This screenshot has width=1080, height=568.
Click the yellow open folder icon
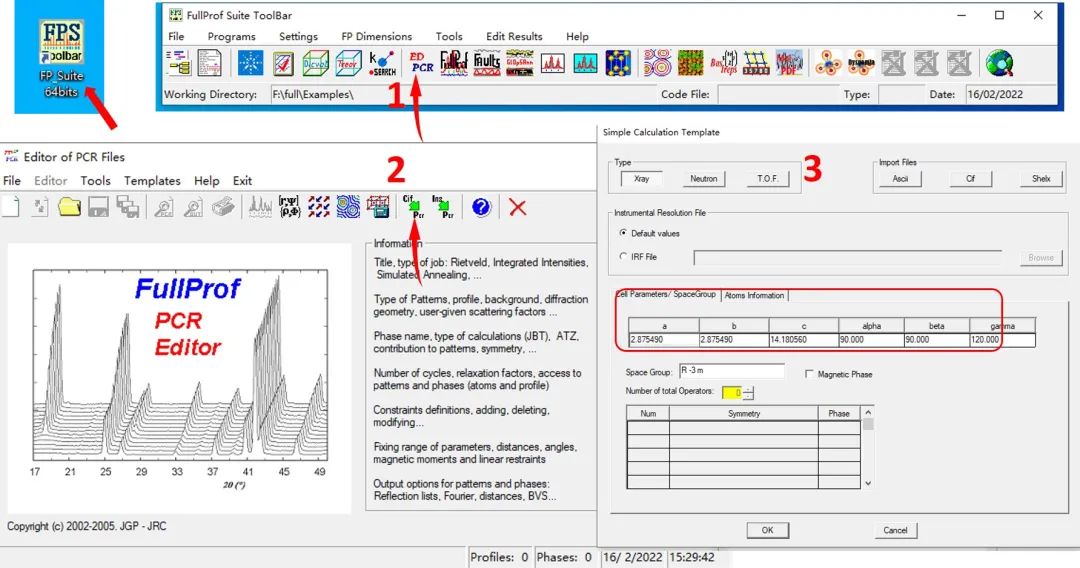(x=69, y=207)
